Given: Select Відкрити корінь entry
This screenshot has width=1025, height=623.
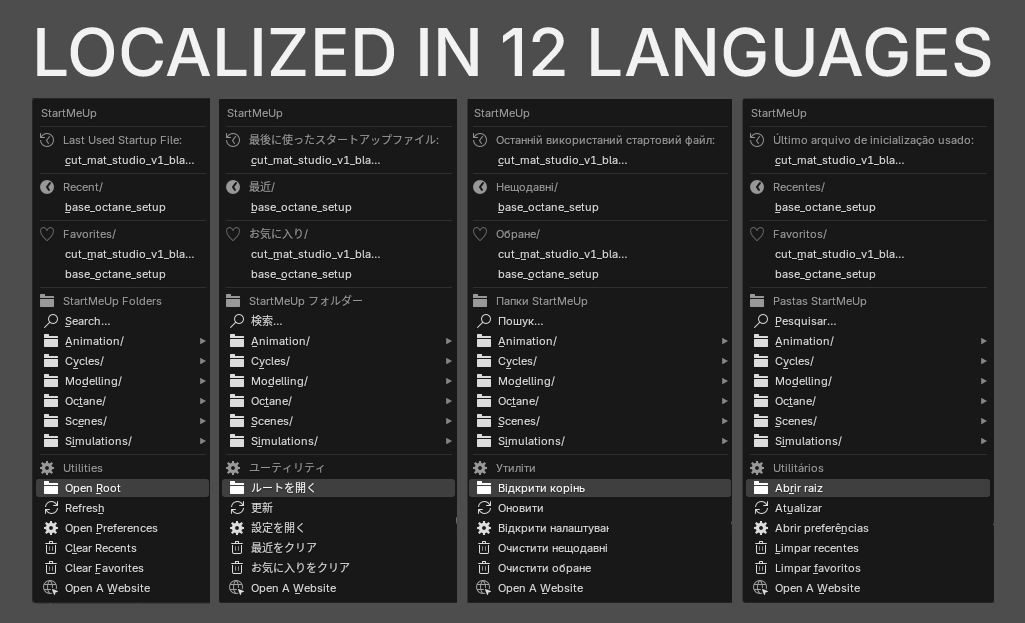Looking at the screenshot, I should (599, 488).
